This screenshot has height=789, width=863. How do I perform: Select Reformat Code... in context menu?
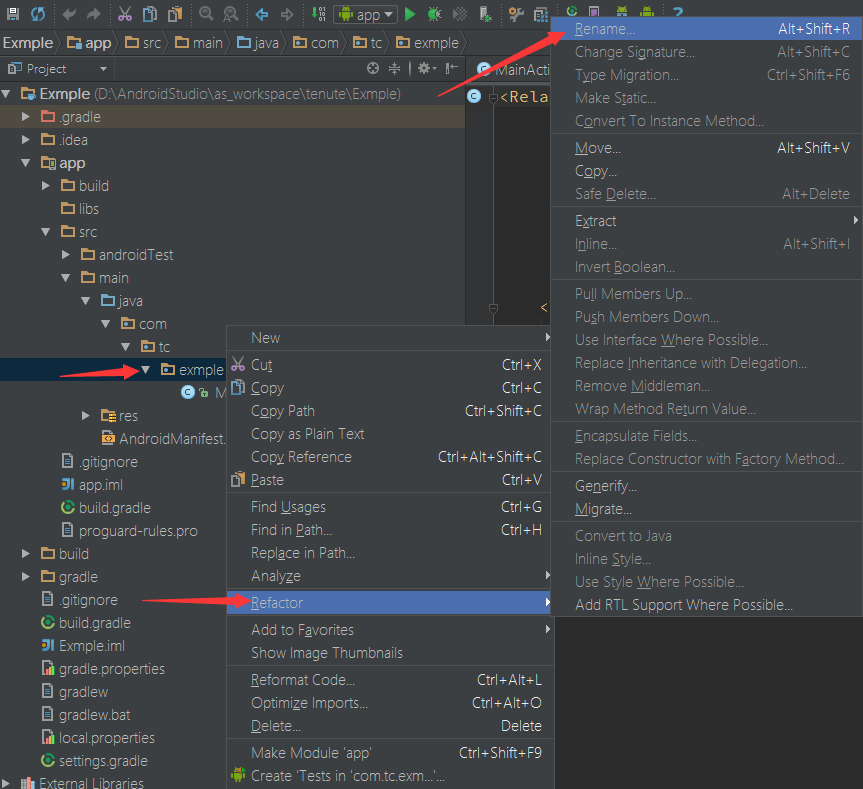390,680
